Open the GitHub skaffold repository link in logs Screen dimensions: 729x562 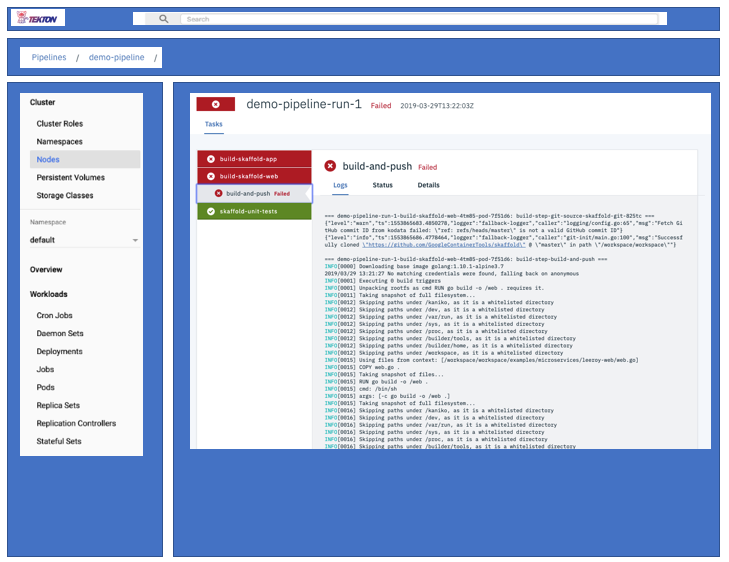pyautogui.click(x=444, y=245)
